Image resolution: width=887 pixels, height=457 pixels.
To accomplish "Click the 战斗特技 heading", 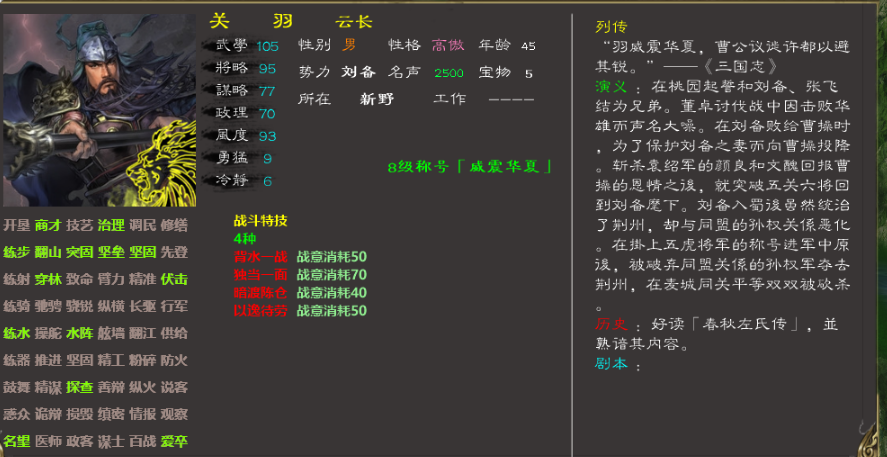I will (260, 221).
